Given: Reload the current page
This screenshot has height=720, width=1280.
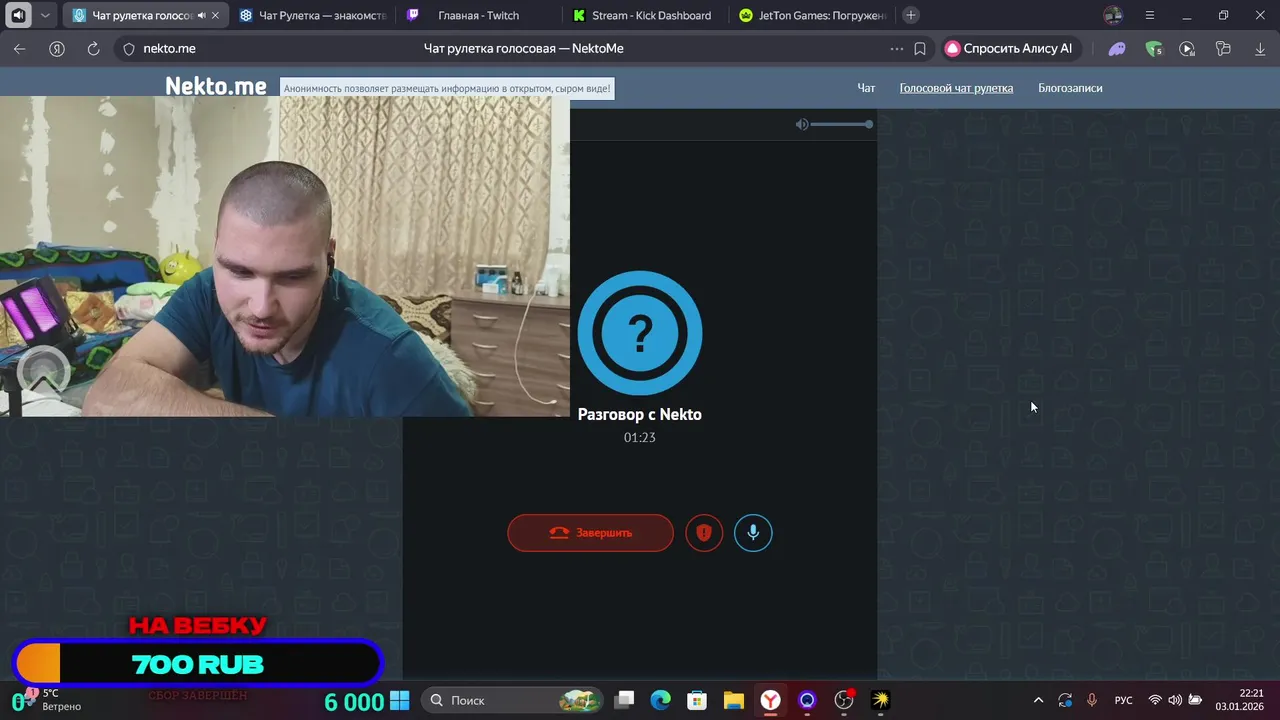Looking at the screenshot, I should coord(93,48).
